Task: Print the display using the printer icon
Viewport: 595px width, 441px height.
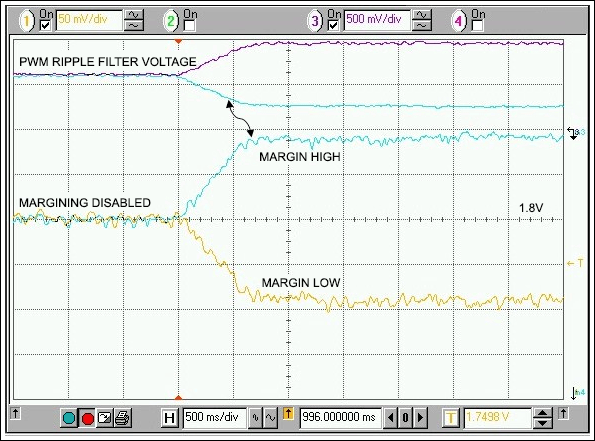Action: click(123, 418)
